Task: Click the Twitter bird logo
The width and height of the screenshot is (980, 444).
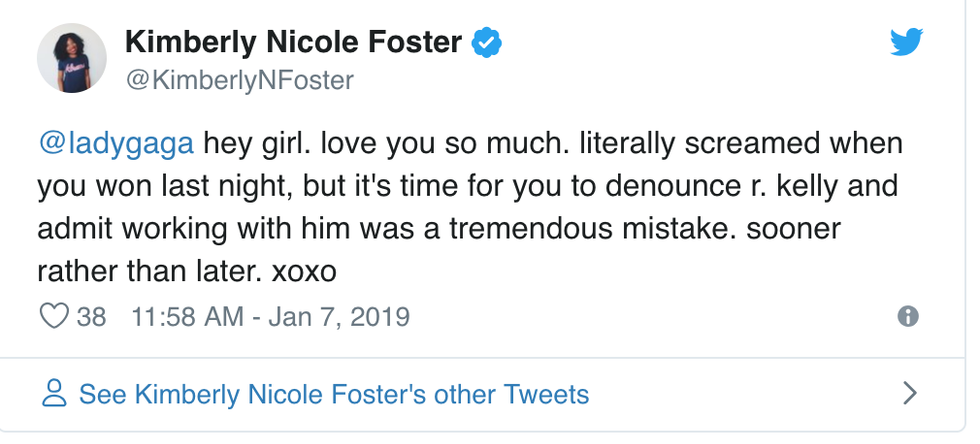Action: 909,41
